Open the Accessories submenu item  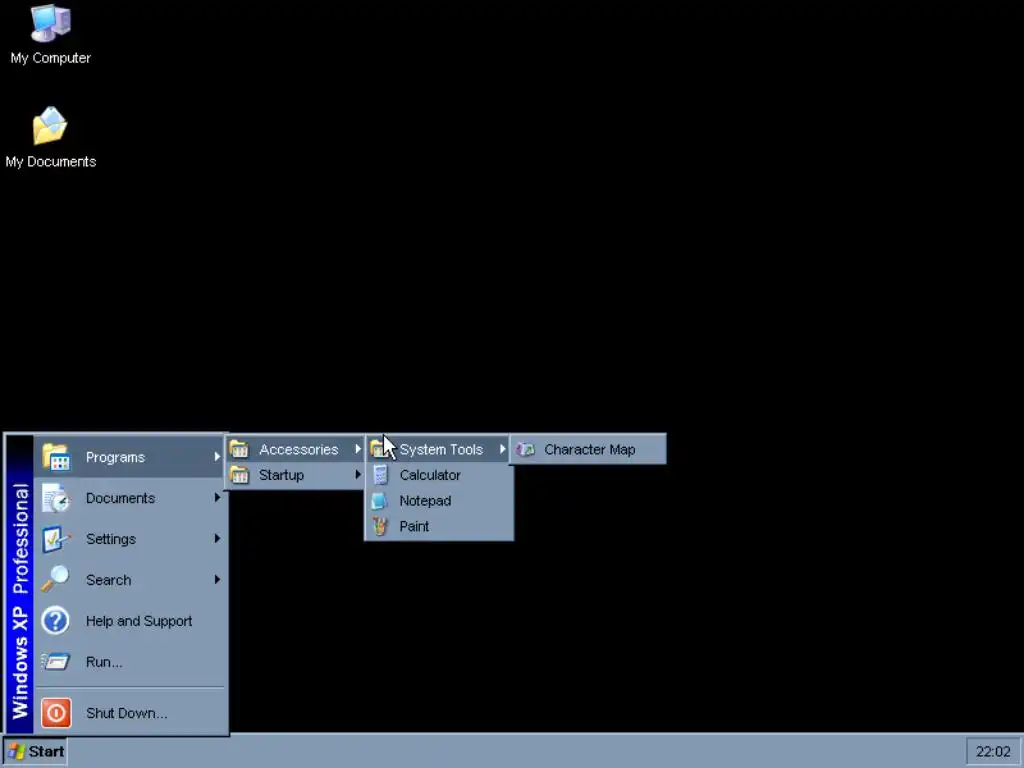click(x=295, y=449)
